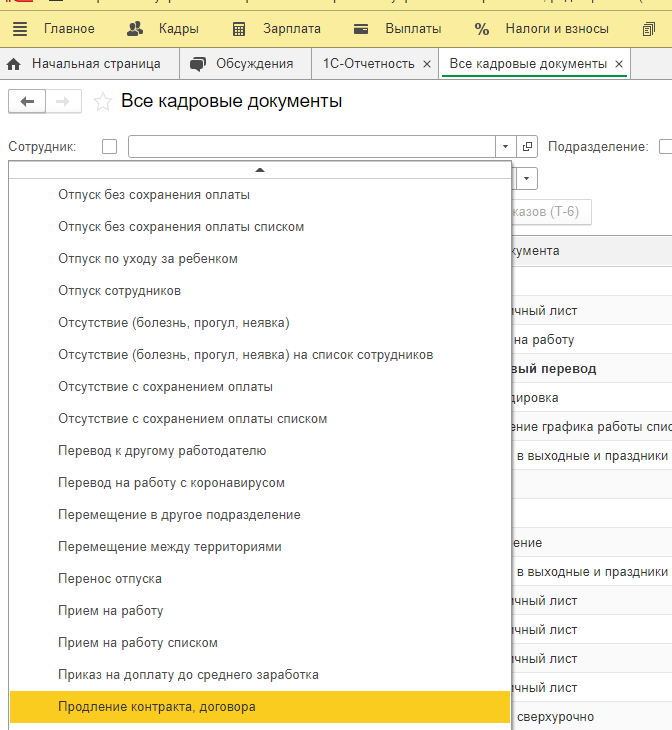Choose Продление контракта, договора item
Screen dimensions: 672x730
[157, 707]
